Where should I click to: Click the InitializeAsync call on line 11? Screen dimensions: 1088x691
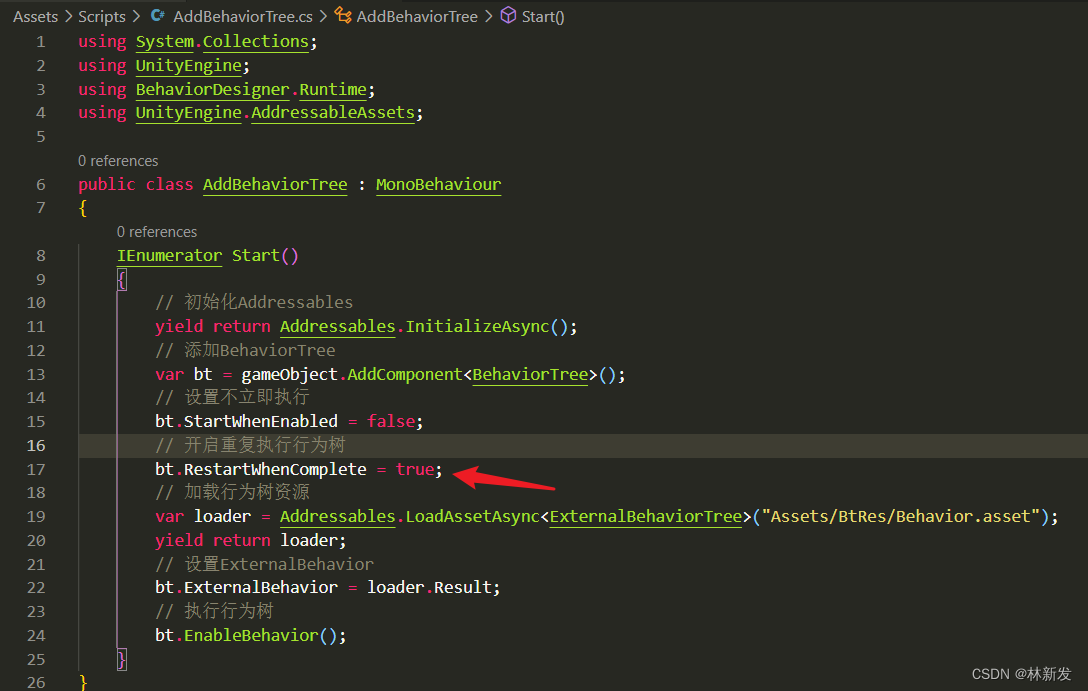[x=477, y=326]
